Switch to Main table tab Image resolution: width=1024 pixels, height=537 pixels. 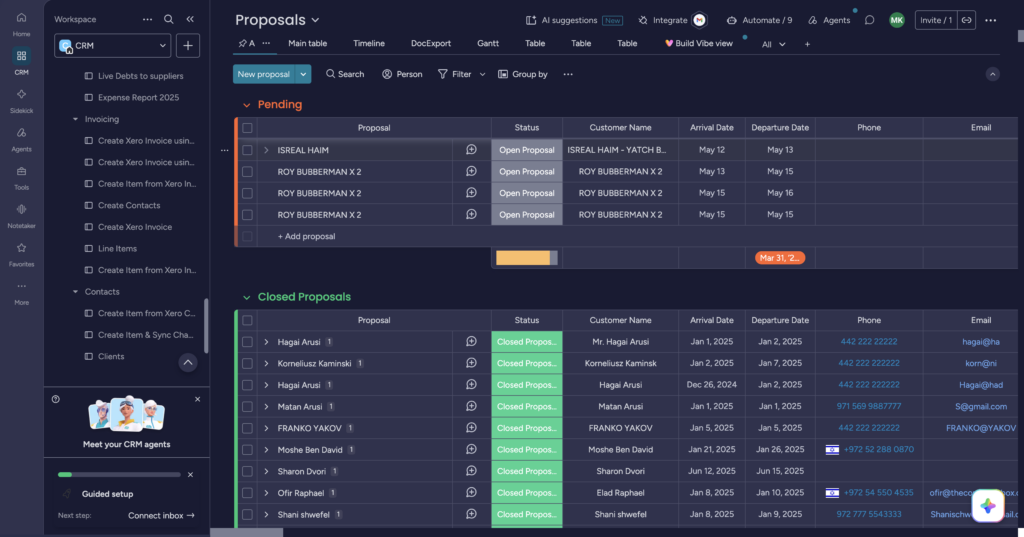point(308,44)
